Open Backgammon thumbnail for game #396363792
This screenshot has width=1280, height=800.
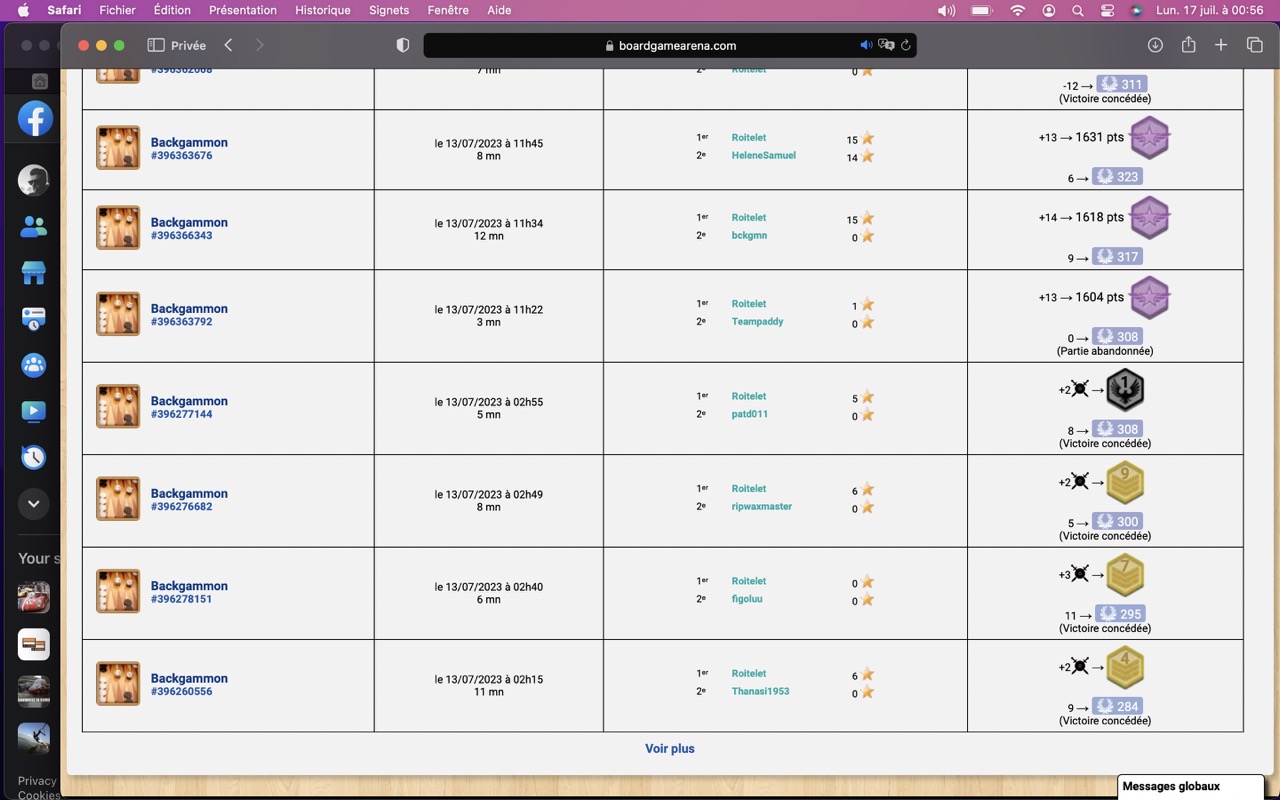[x=118, y=314]
